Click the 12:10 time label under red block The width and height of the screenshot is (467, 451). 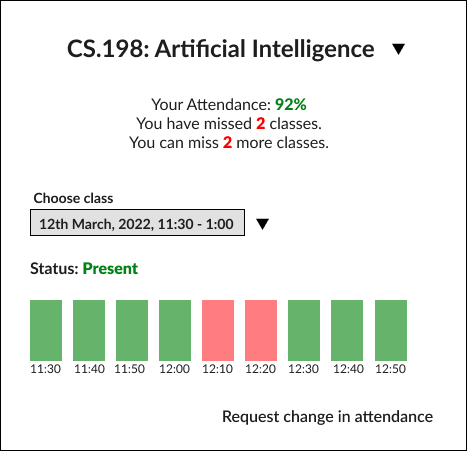click(218, 369)
